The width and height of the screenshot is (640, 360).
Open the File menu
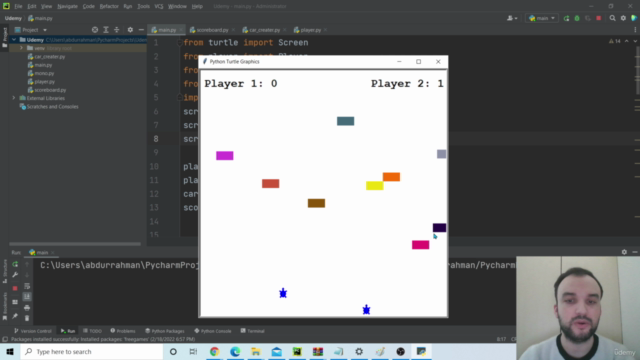tap(18, 6)
